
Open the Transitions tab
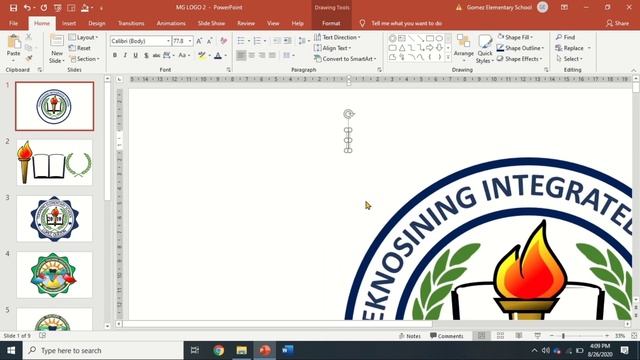click(131, 23)
